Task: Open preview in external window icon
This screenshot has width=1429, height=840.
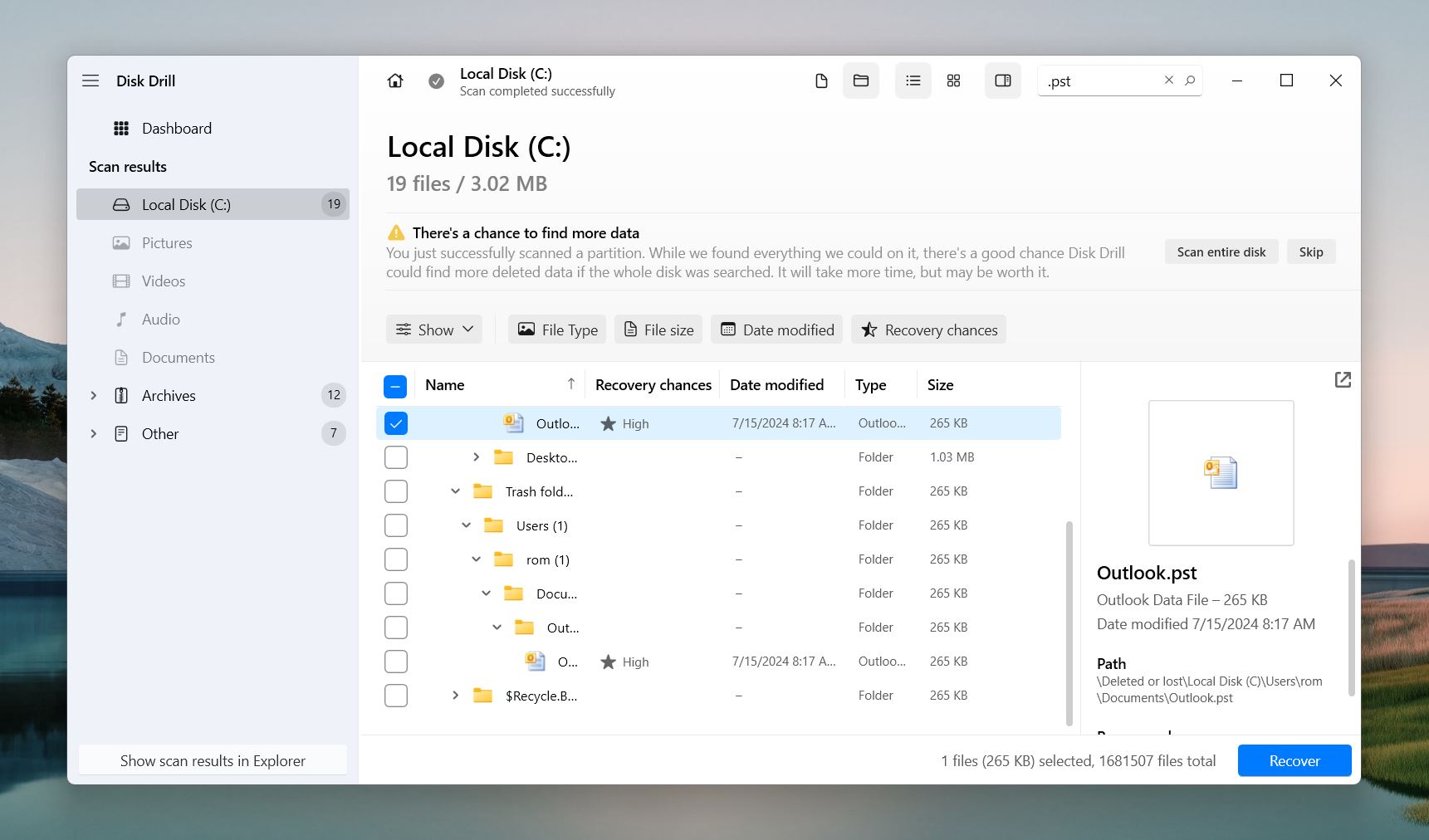Action: tap(1343, 379)
